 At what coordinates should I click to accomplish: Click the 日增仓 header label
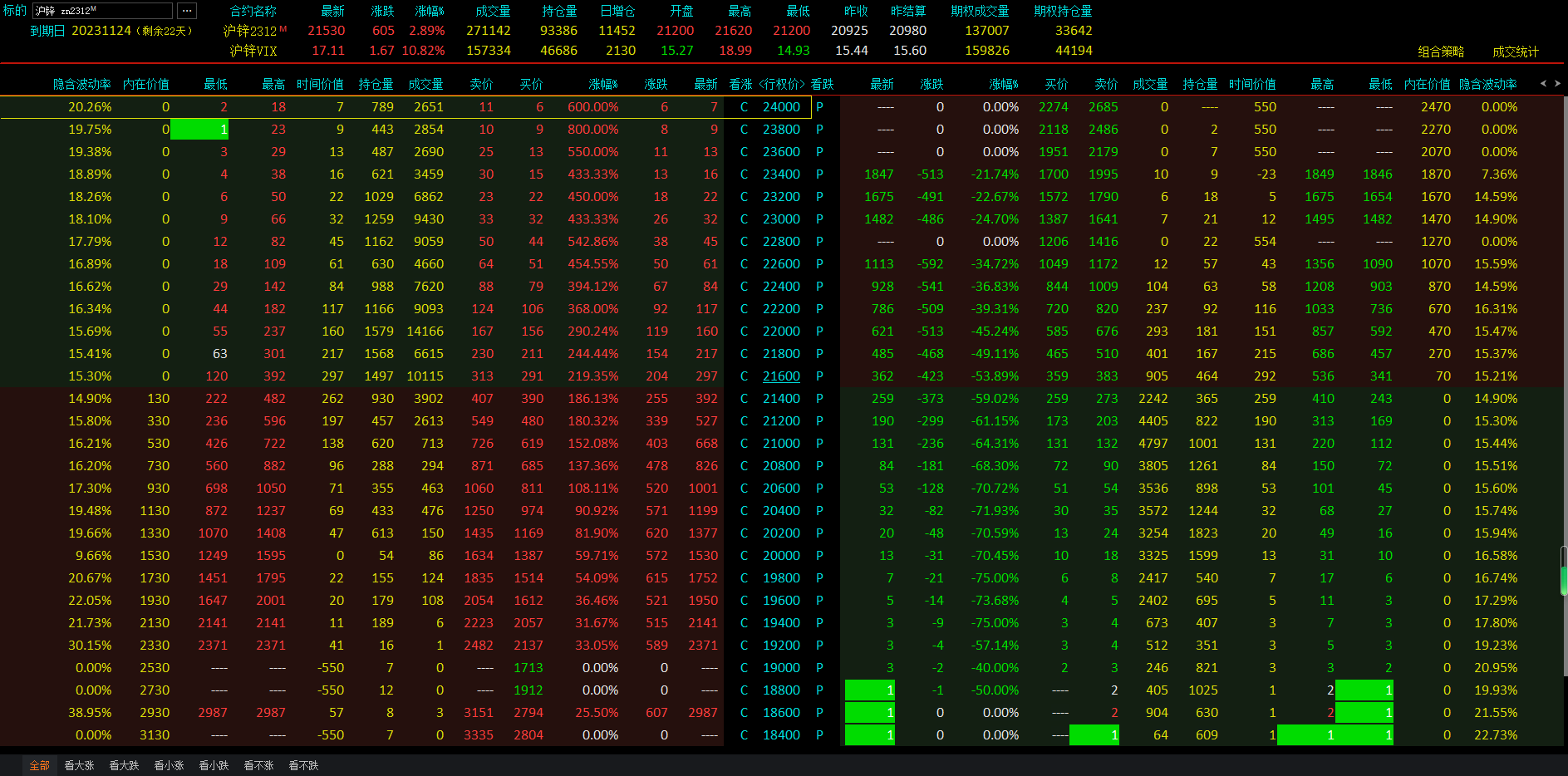[x=617, y=11]
